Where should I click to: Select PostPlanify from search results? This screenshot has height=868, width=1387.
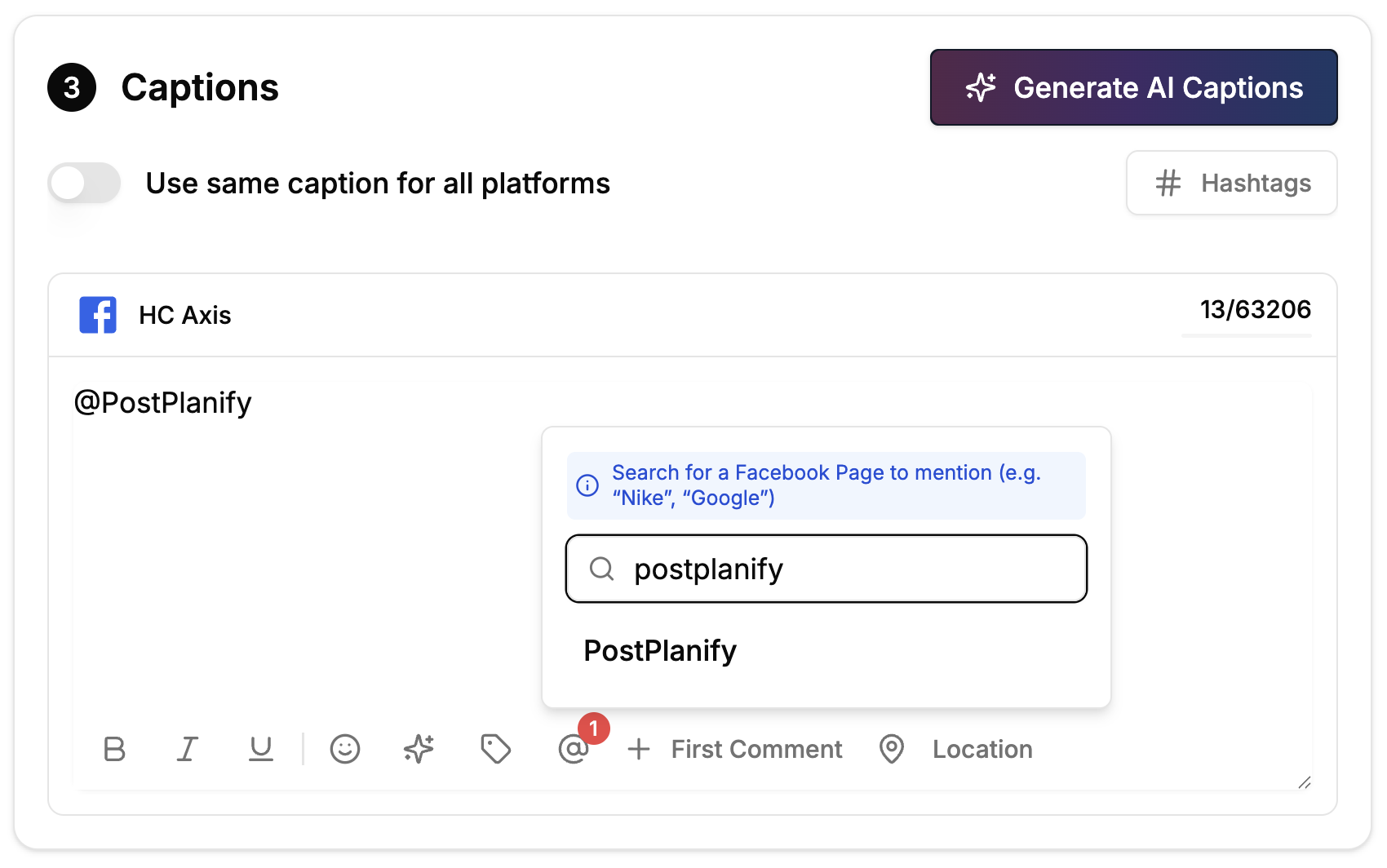[x=660, y=651]
